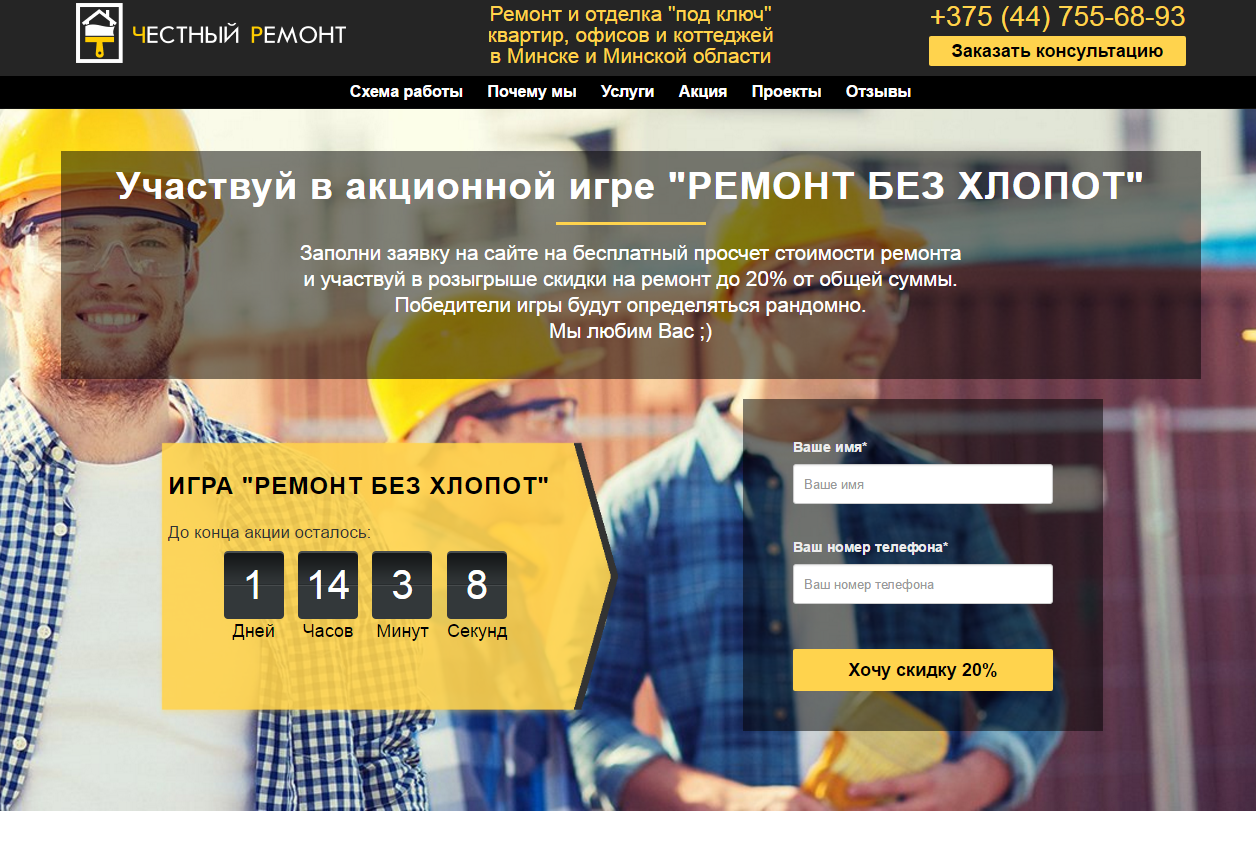
Task: Submit with the "Хочу скидку 20%" button
Action: coord(922,670)
